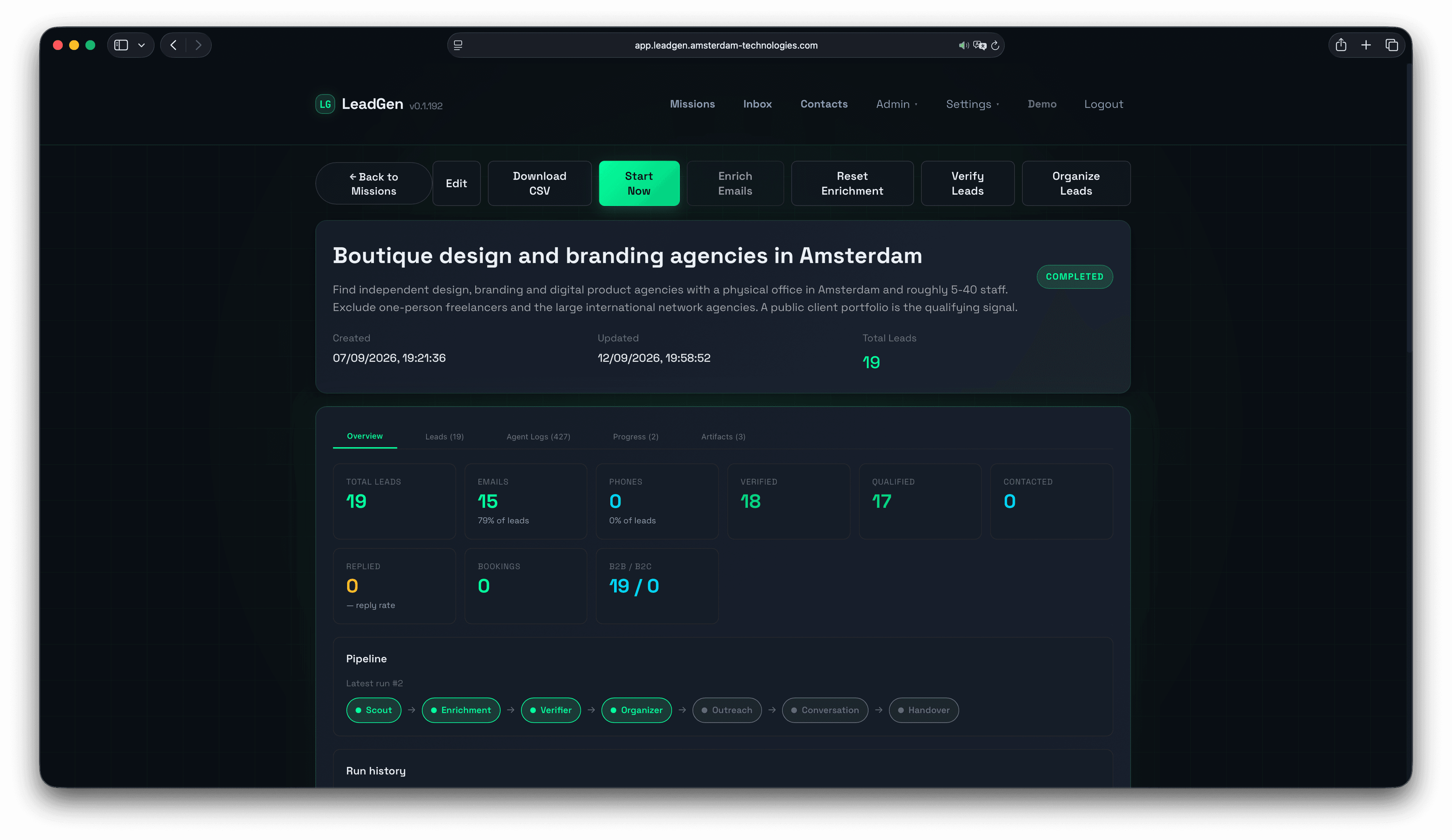Select the Overview tab
The height and width of the screenshot is (840, 1452).
(x=365, y=436)
